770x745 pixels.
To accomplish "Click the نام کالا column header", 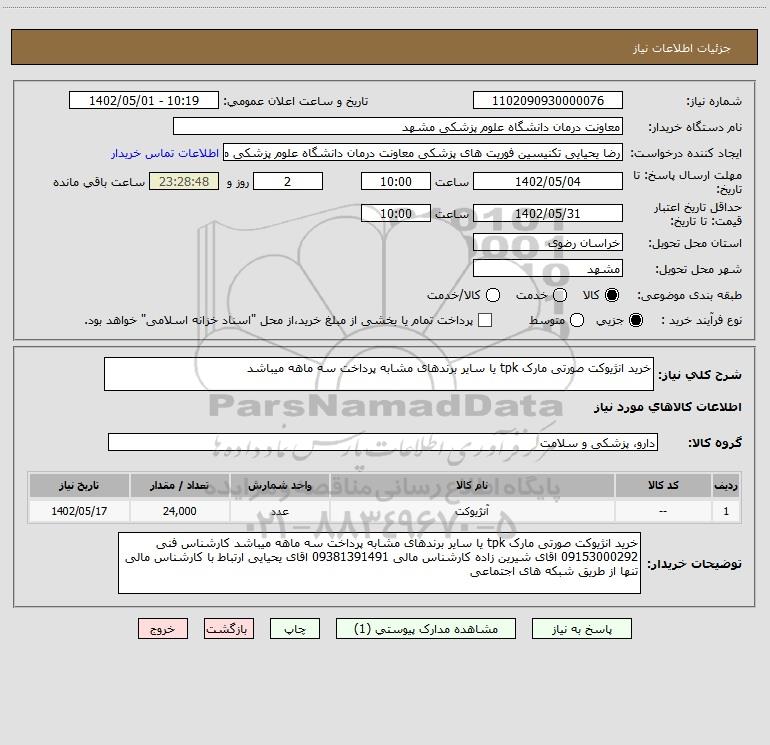I will click(472, 485).
